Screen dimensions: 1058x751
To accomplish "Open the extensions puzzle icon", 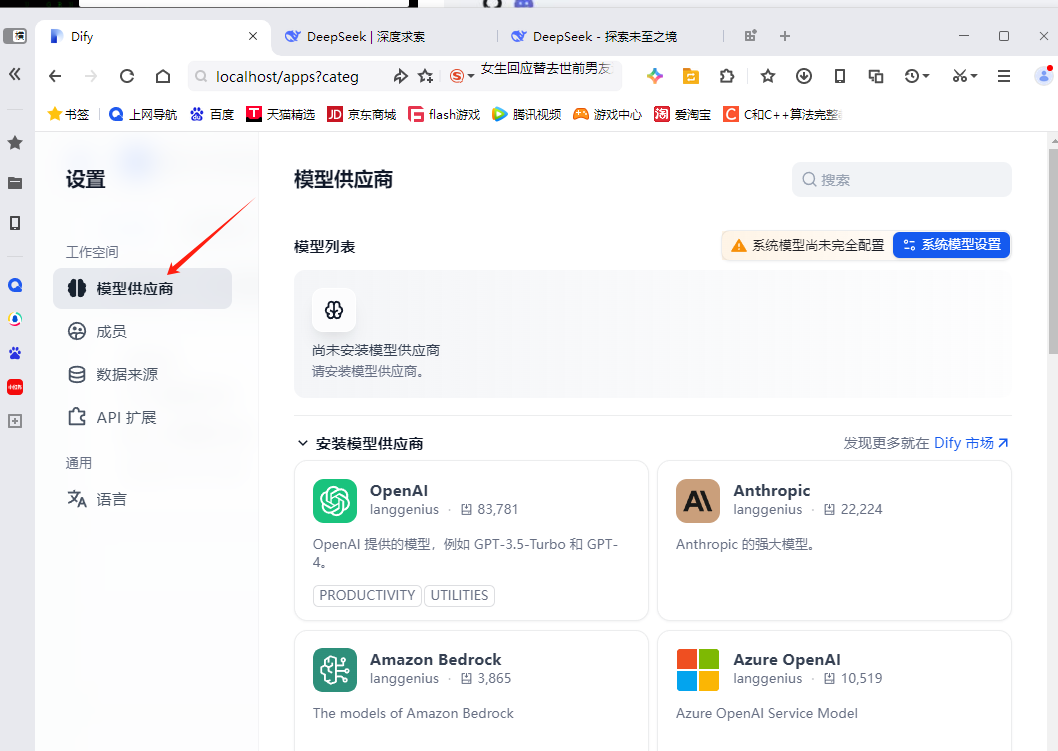I will pyautogui.click(x=727, y=76).
